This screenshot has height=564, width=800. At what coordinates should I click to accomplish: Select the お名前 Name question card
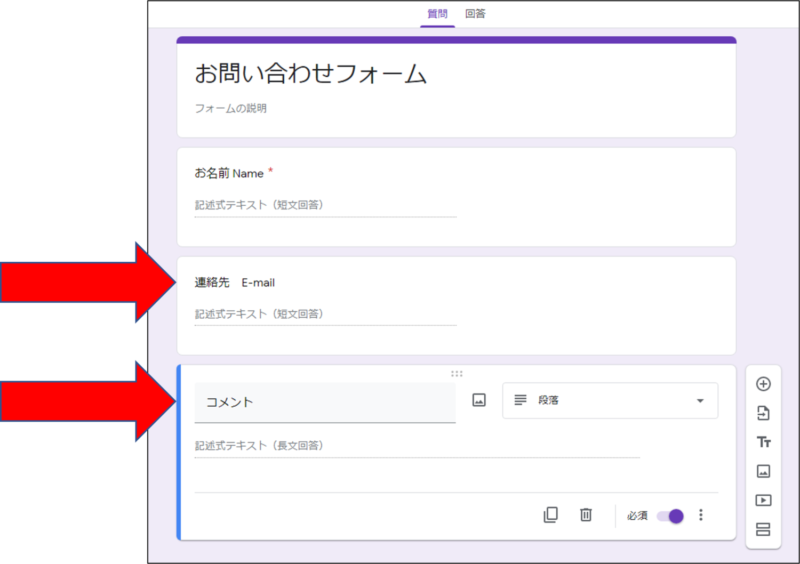pos(456,197)
